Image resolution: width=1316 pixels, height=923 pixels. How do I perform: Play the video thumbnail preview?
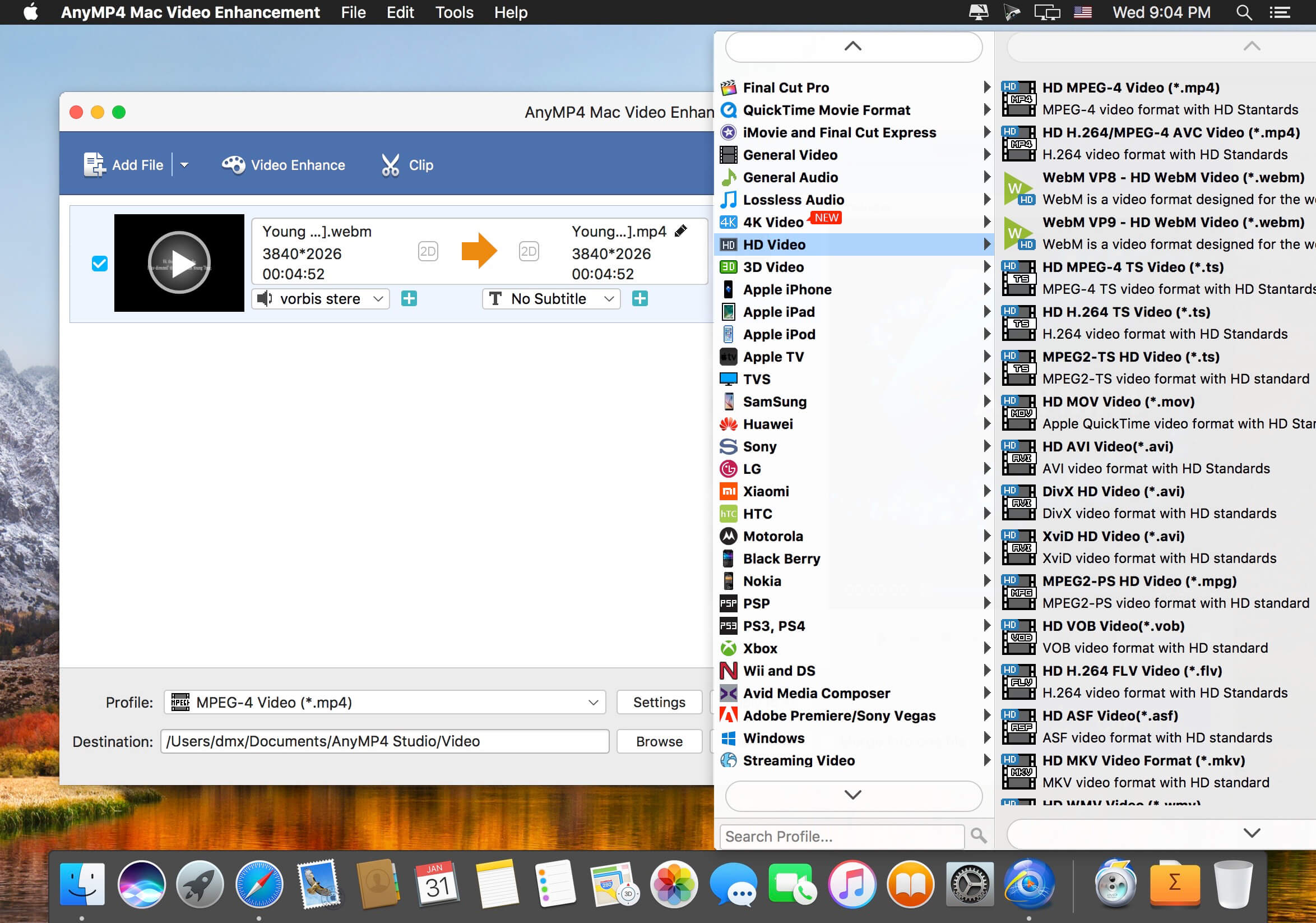click(x=179, y=263)
